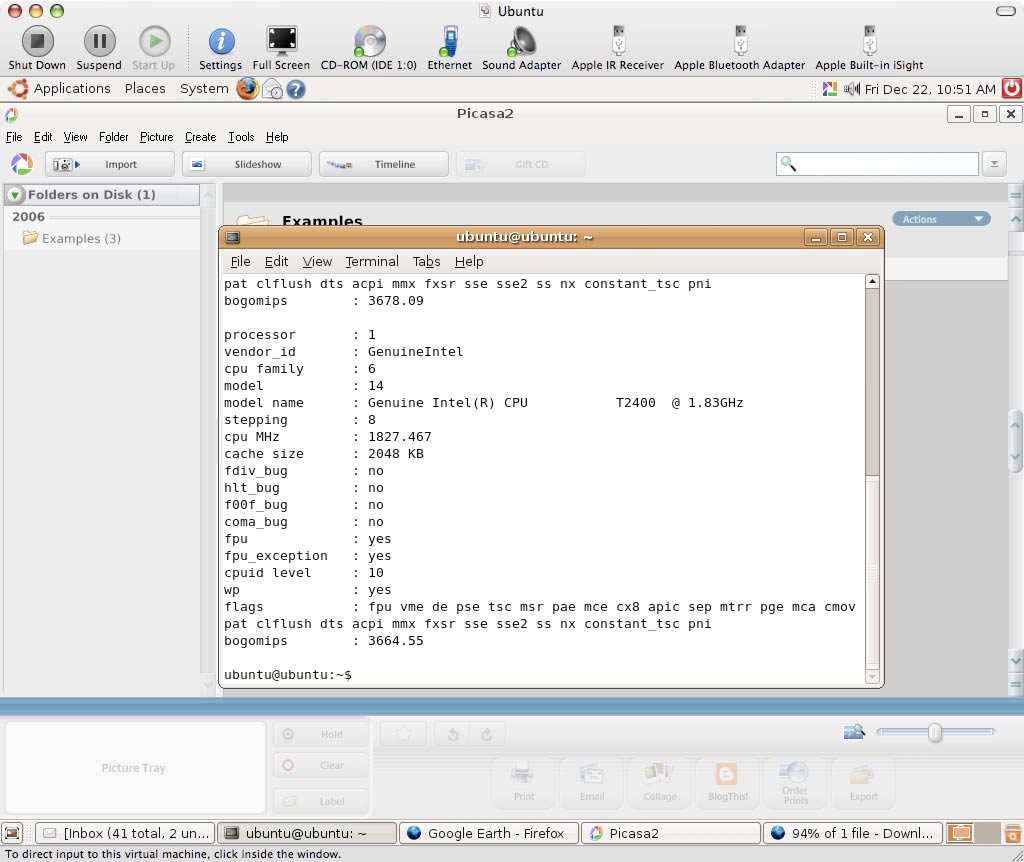This screenshot has width=1024, height=862.
Task: Start a Slideshow in Picasa
Action: 247,164
